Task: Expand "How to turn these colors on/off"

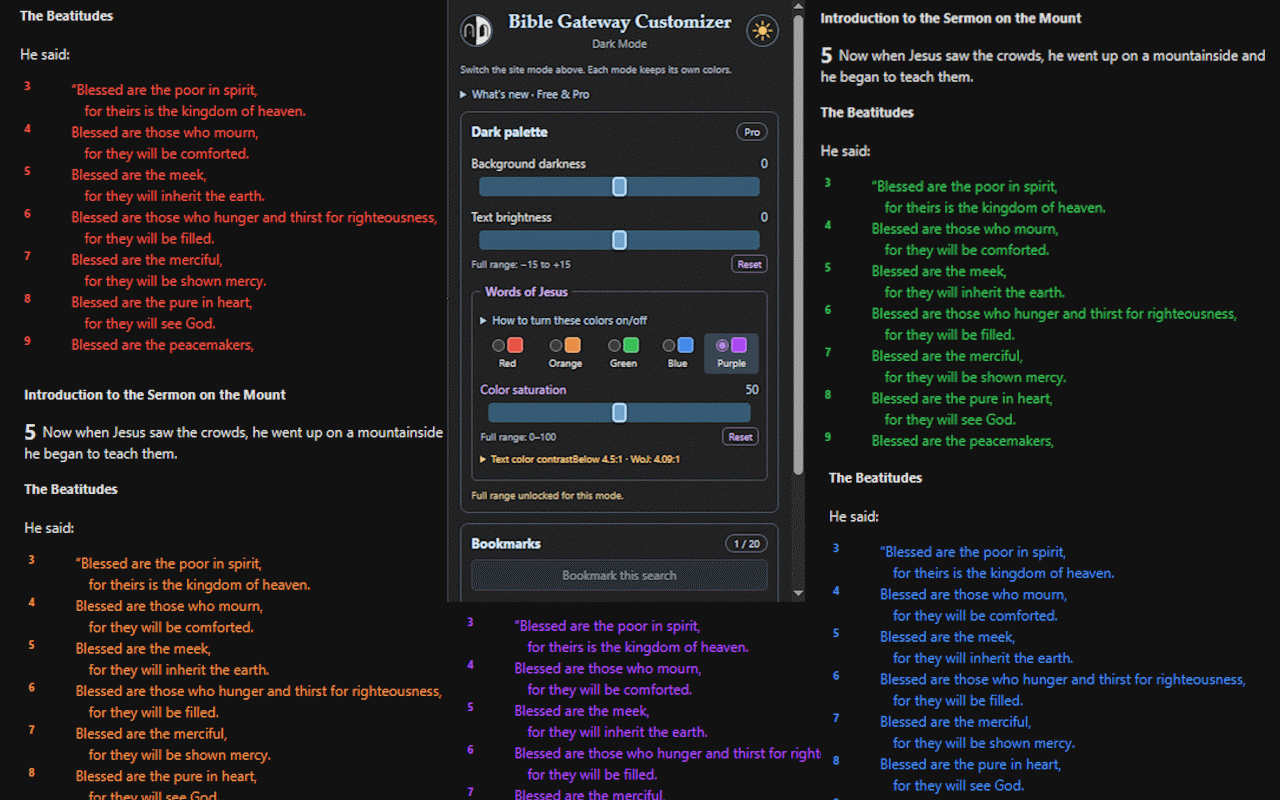Action: (564, 321)
